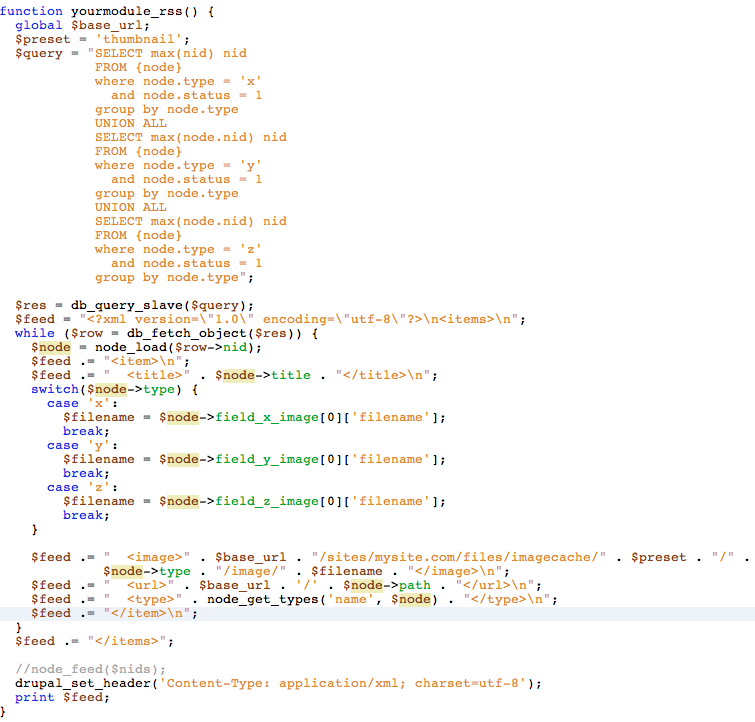Click the 'thumbnail' string value
The width and height of the screenshot is (755, 722).
click(139, 39)
